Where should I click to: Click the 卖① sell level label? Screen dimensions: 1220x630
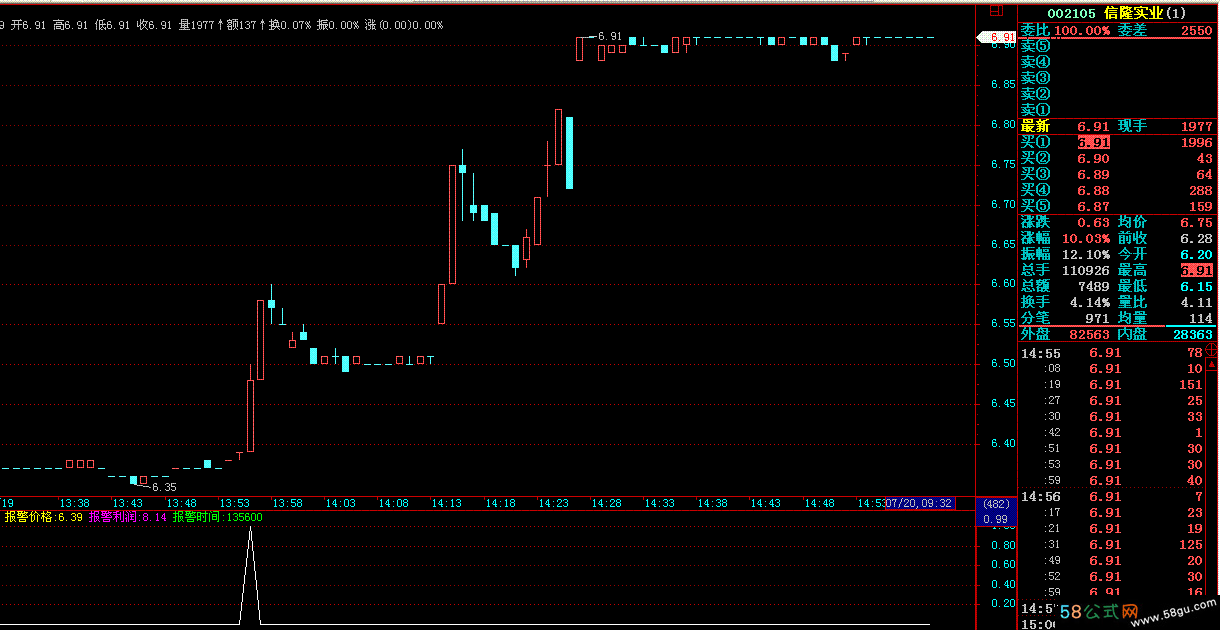click(1035, 110)
